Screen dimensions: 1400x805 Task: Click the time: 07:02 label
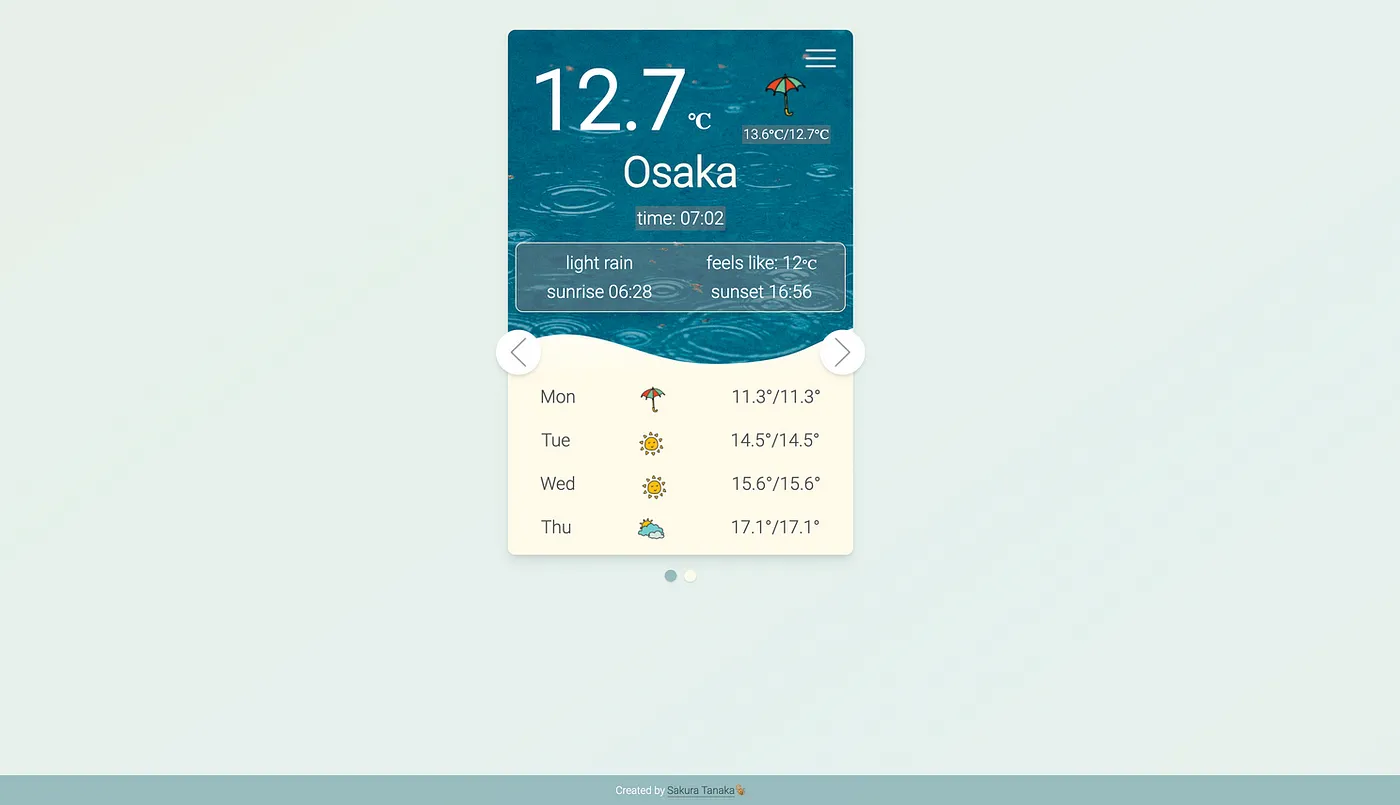pyautogui.click(x=680, y=218)
